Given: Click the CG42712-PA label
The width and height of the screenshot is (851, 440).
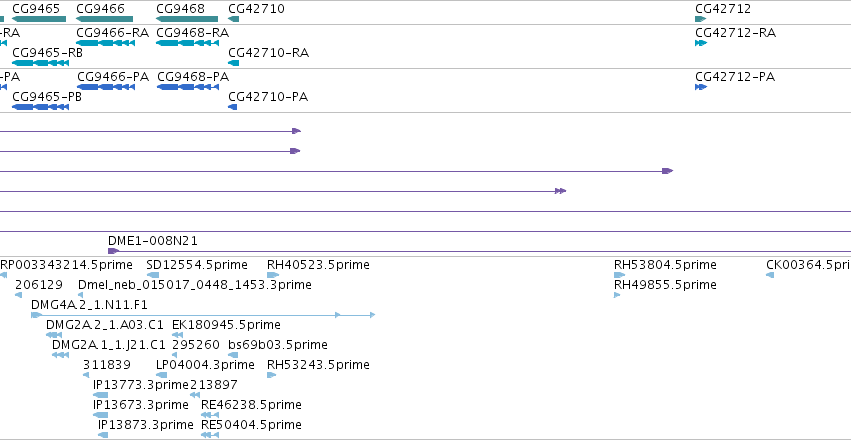Looking at the screenshot, I should click(735, 77).
